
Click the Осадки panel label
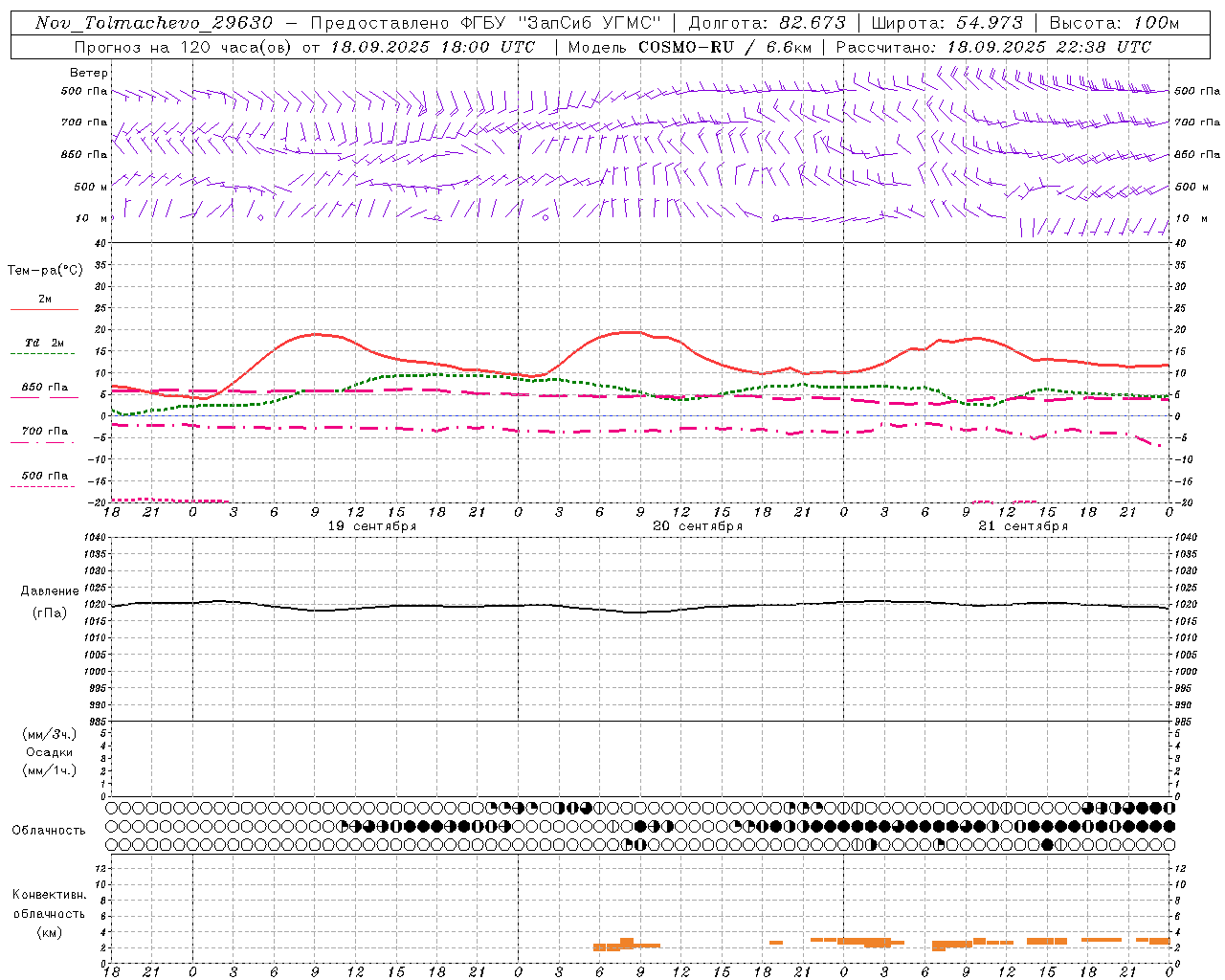click(50, 752)
